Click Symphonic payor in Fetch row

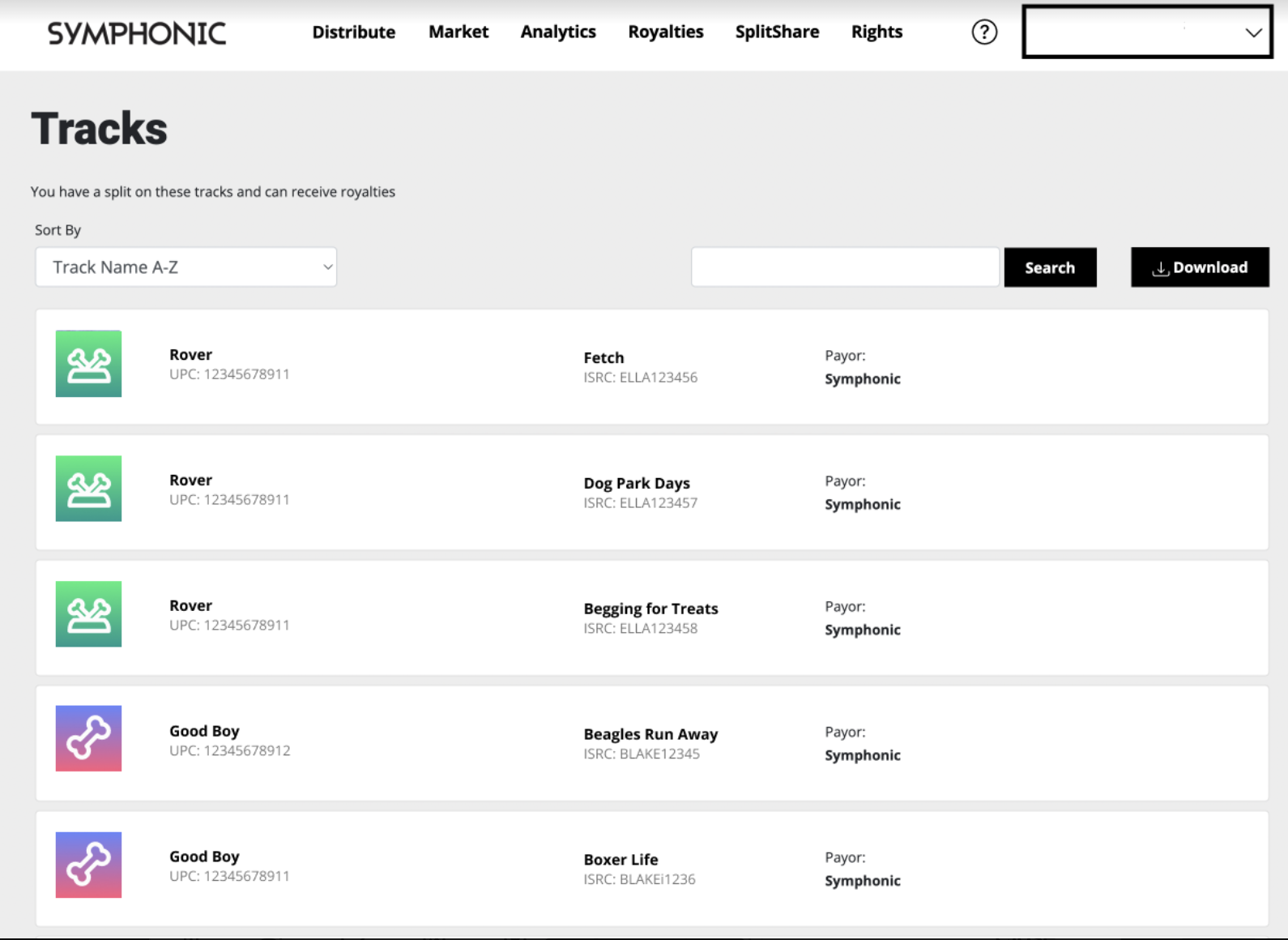point(863,379)
